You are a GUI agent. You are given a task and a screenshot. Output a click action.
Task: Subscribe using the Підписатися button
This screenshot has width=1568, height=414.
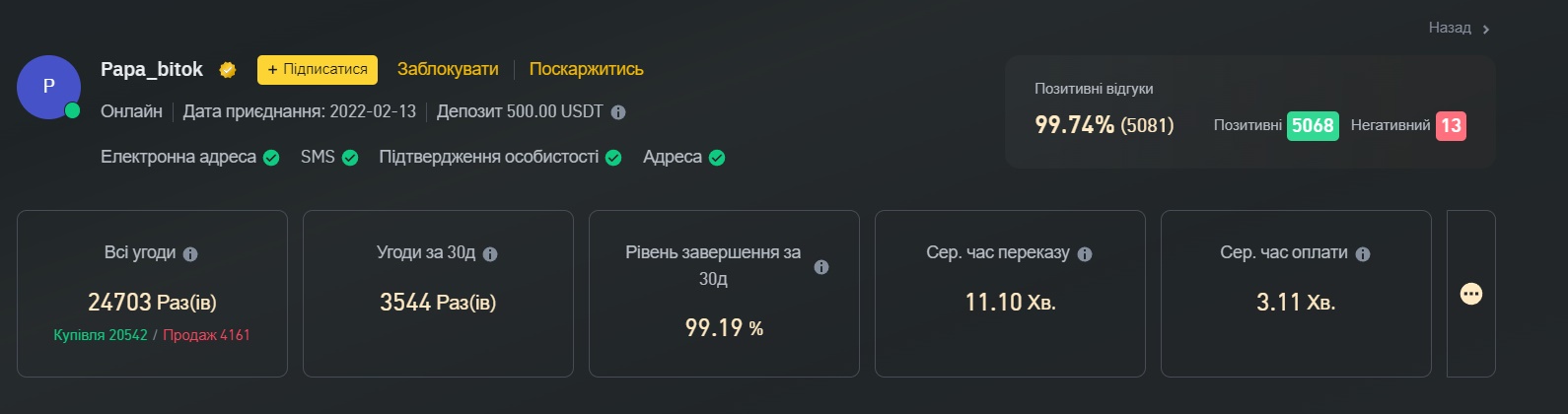[318, 70]
